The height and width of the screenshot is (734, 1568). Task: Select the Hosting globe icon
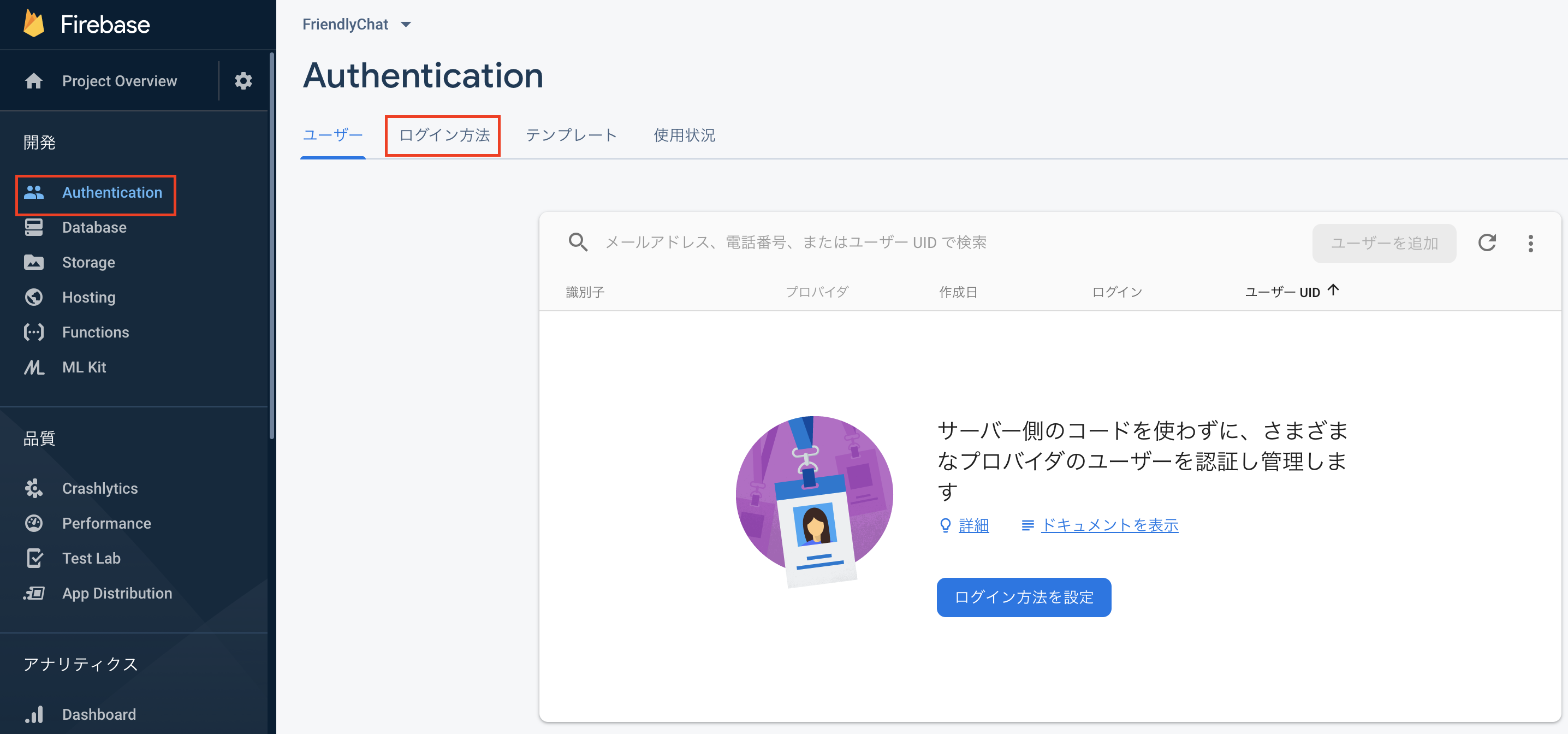(33, 297)
